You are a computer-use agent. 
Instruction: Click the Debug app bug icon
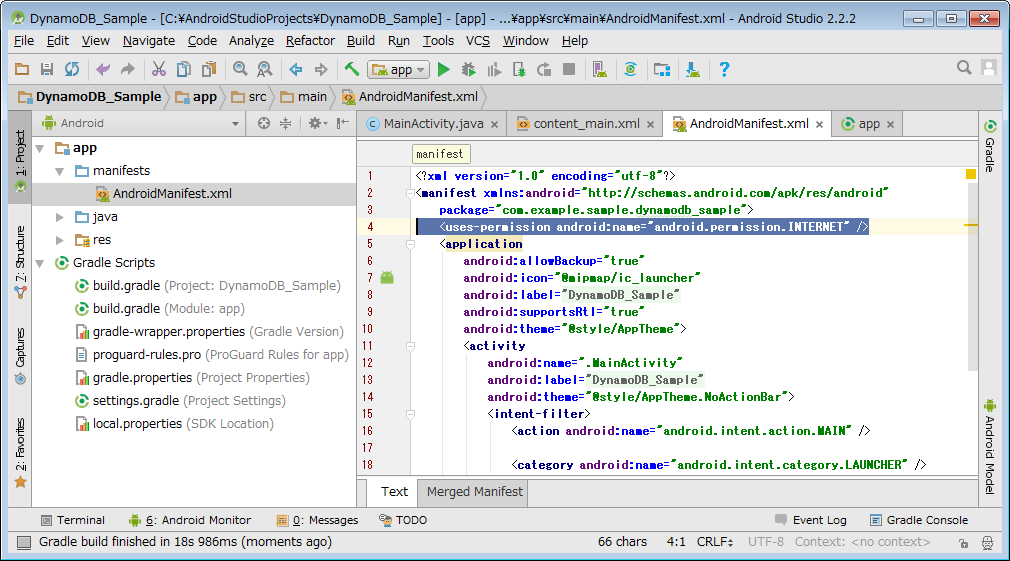(x=469, y=69)
